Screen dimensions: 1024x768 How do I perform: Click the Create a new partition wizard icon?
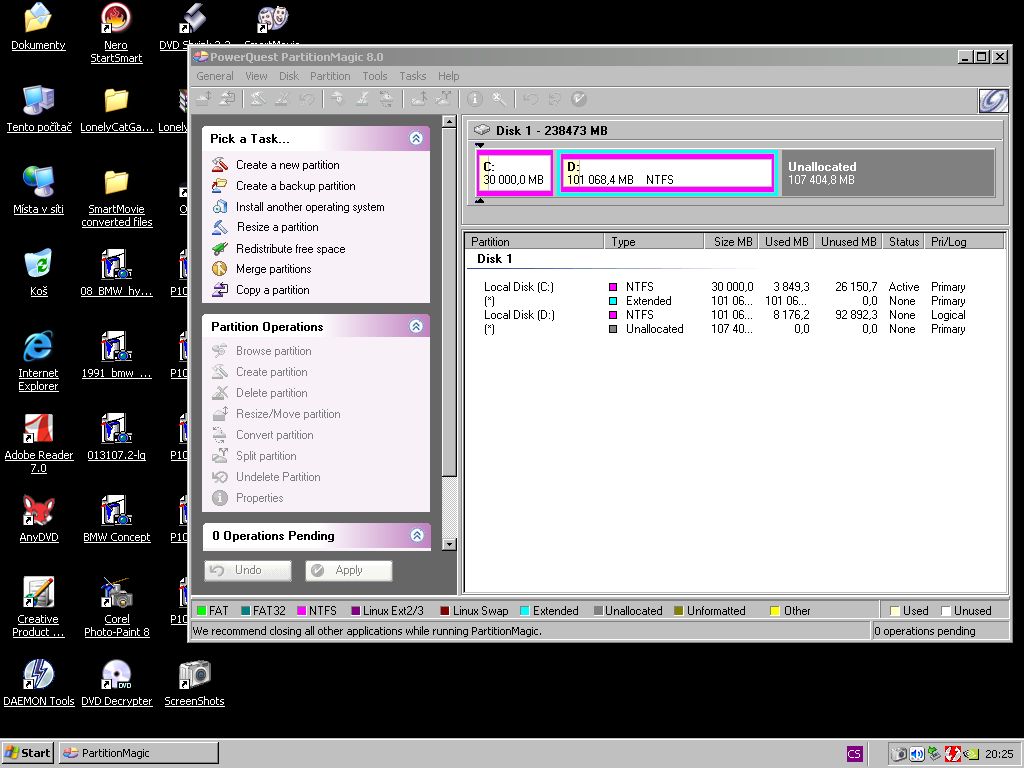[220, 165]
